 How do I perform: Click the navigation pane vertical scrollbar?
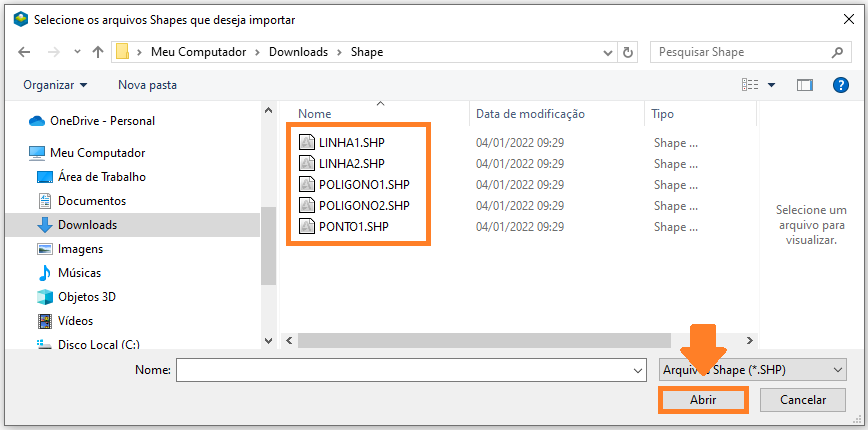coord(268,245)
